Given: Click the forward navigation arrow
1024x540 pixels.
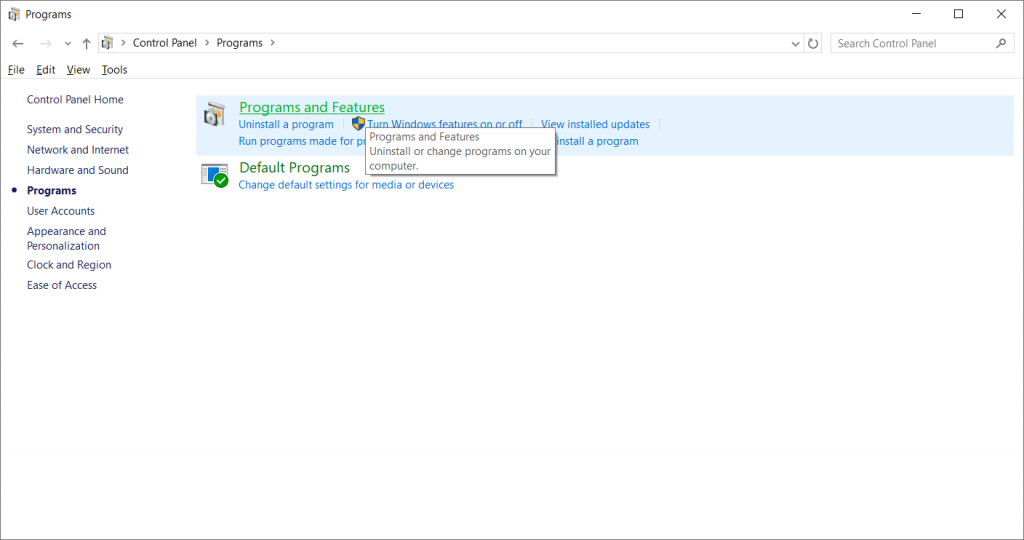Looking at the screenshot, I should [x=46, y=43].
